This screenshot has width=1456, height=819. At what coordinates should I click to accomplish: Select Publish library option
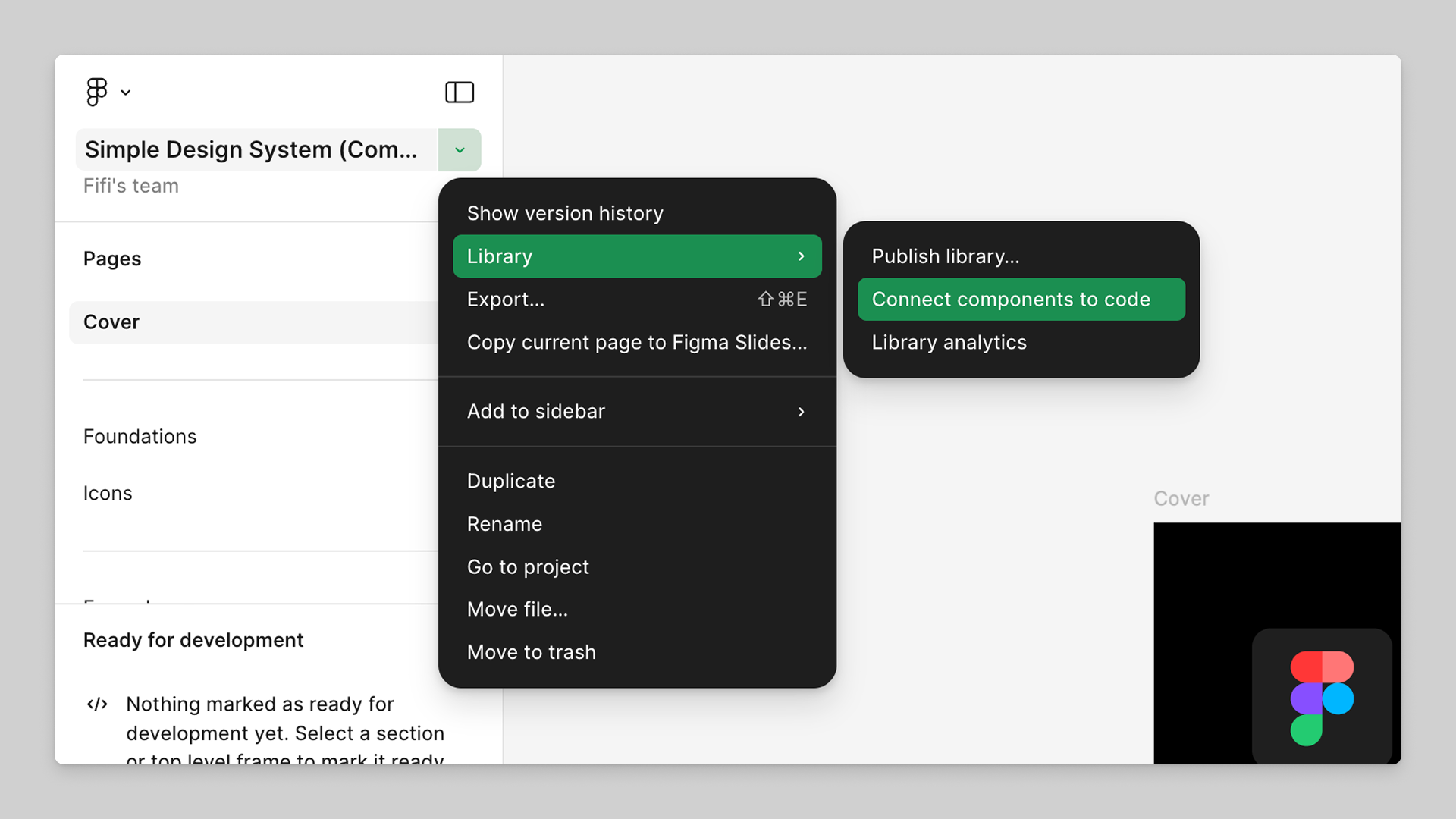[x=945, y=256]
